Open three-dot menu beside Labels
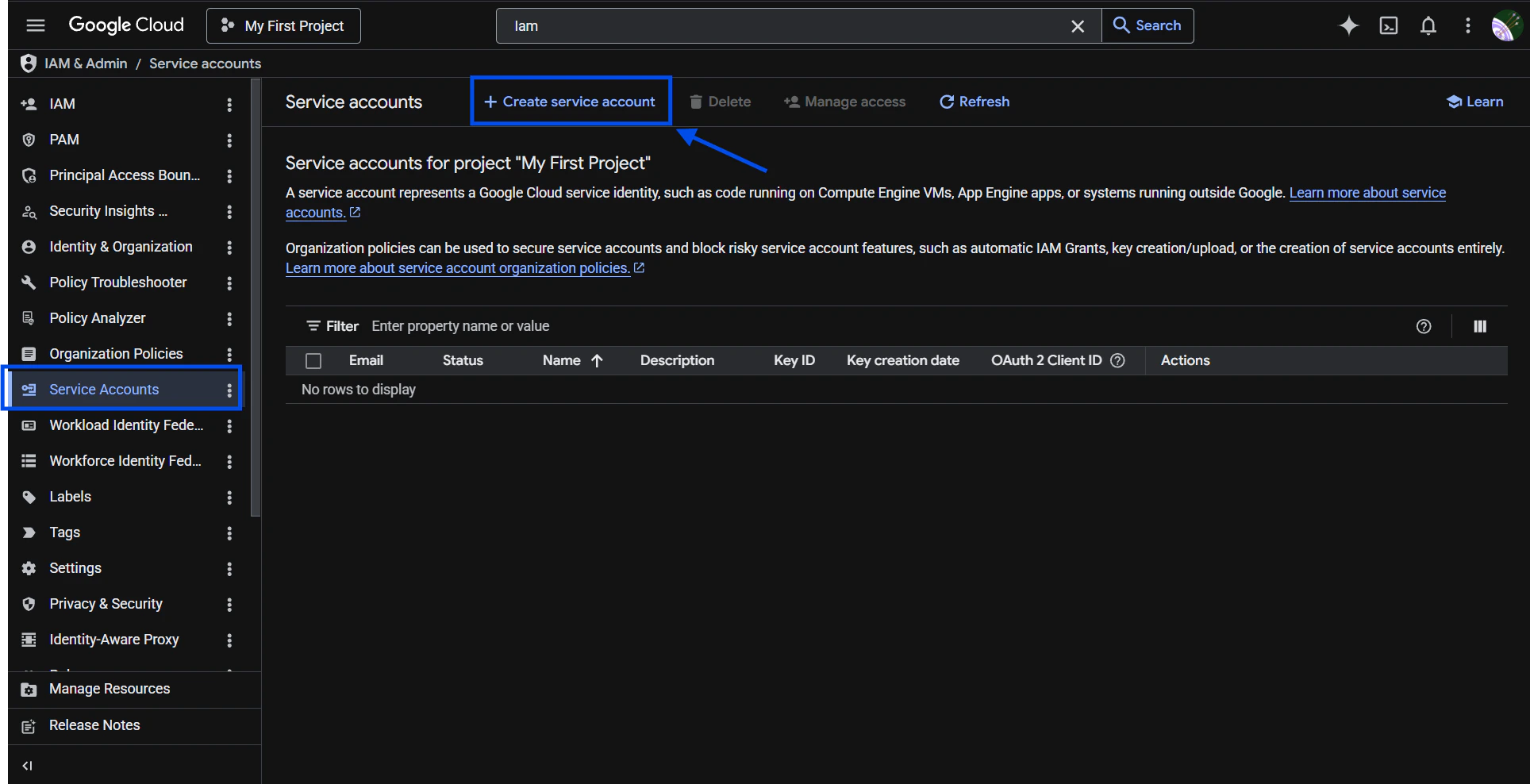 click(229, 497)
